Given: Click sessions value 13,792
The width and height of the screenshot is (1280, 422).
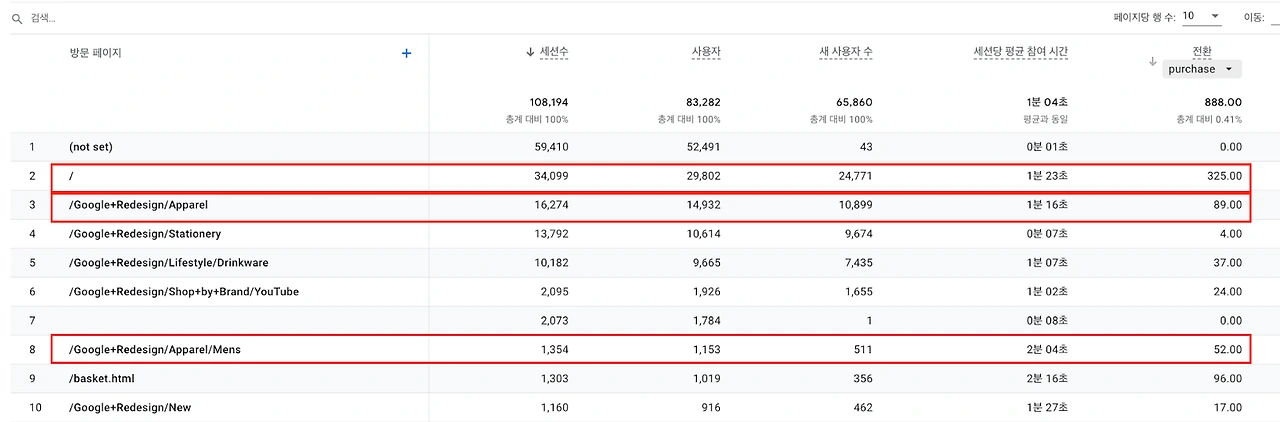Looking at the screenshot, I should tap(550, 234).
